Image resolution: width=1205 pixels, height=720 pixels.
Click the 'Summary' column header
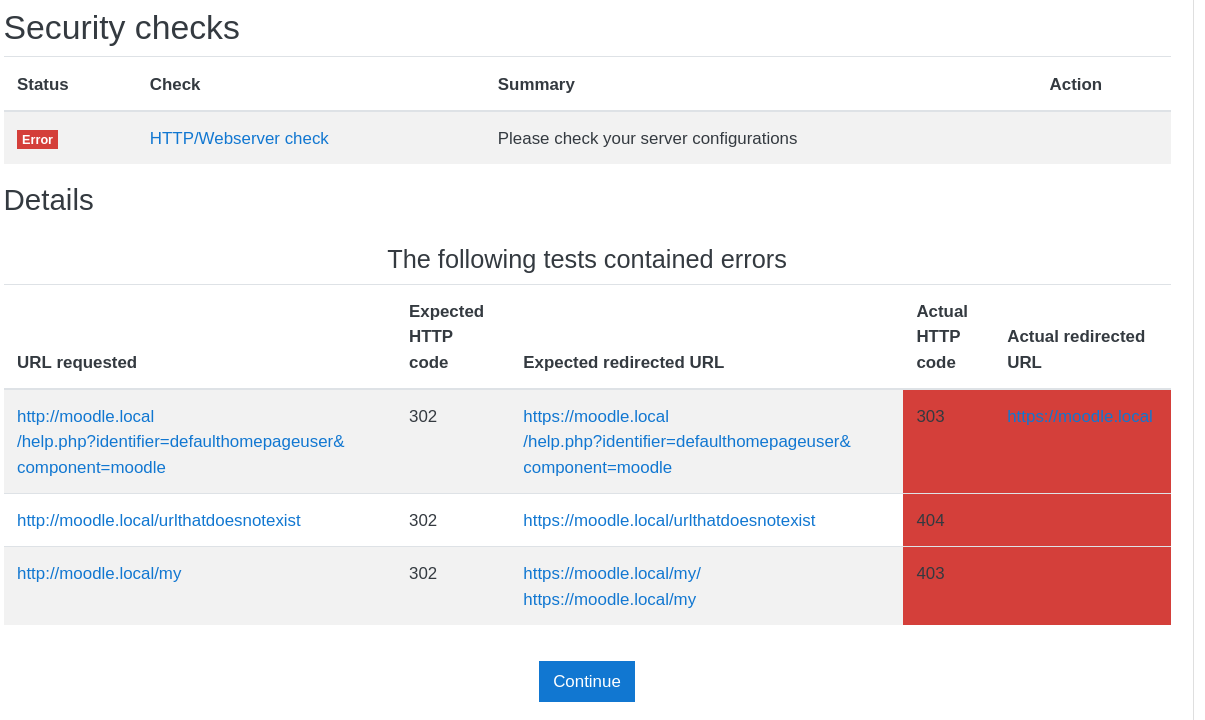pos(536,84)
